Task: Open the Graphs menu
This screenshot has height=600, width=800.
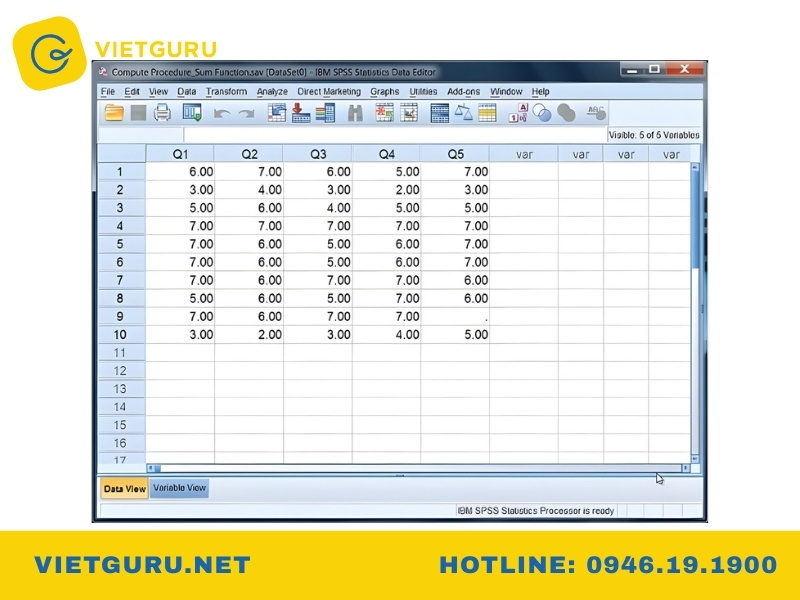Action: point(385,92)
